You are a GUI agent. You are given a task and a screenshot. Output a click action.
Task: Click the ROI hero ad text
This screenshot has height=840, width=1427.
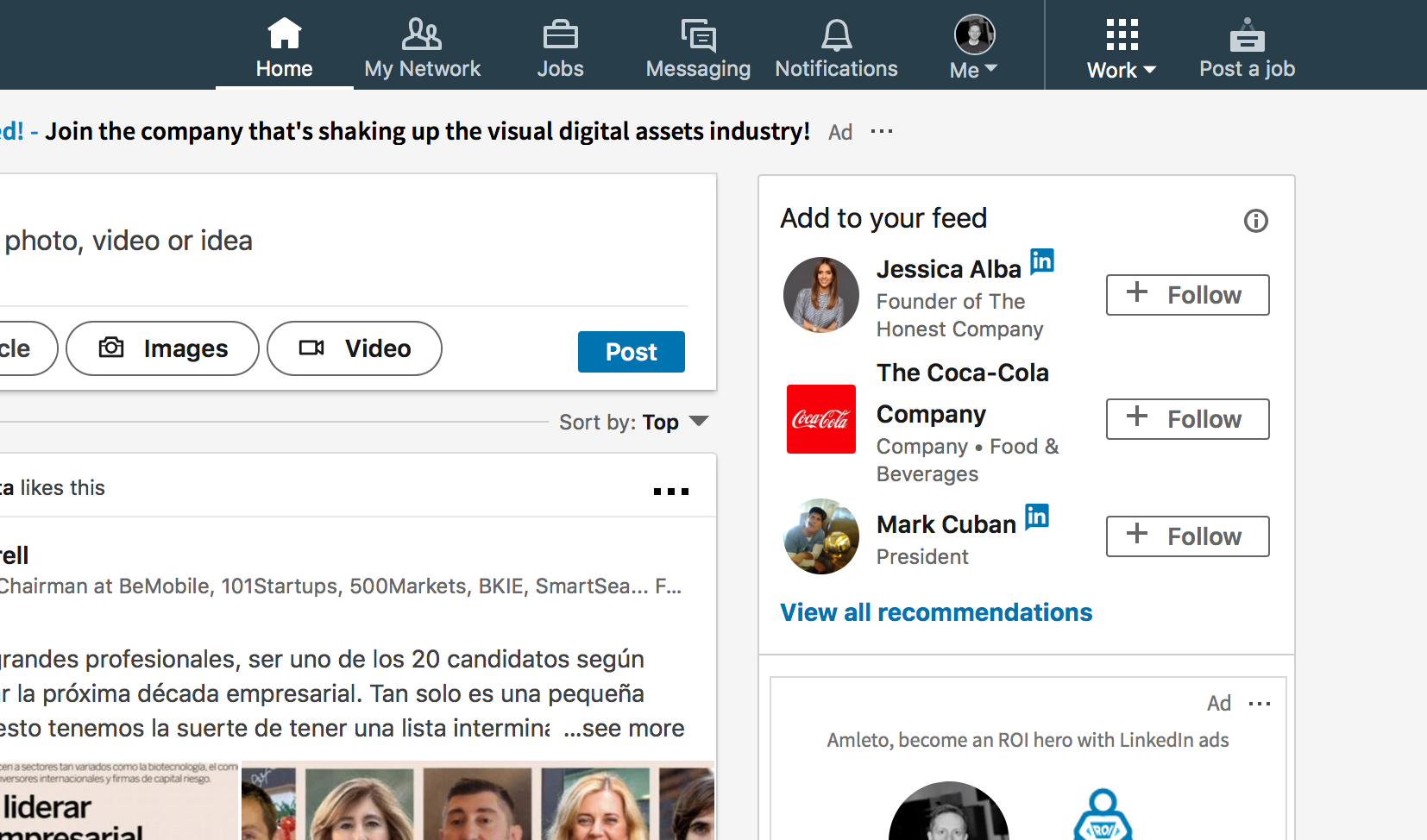tap(1028, 740)
